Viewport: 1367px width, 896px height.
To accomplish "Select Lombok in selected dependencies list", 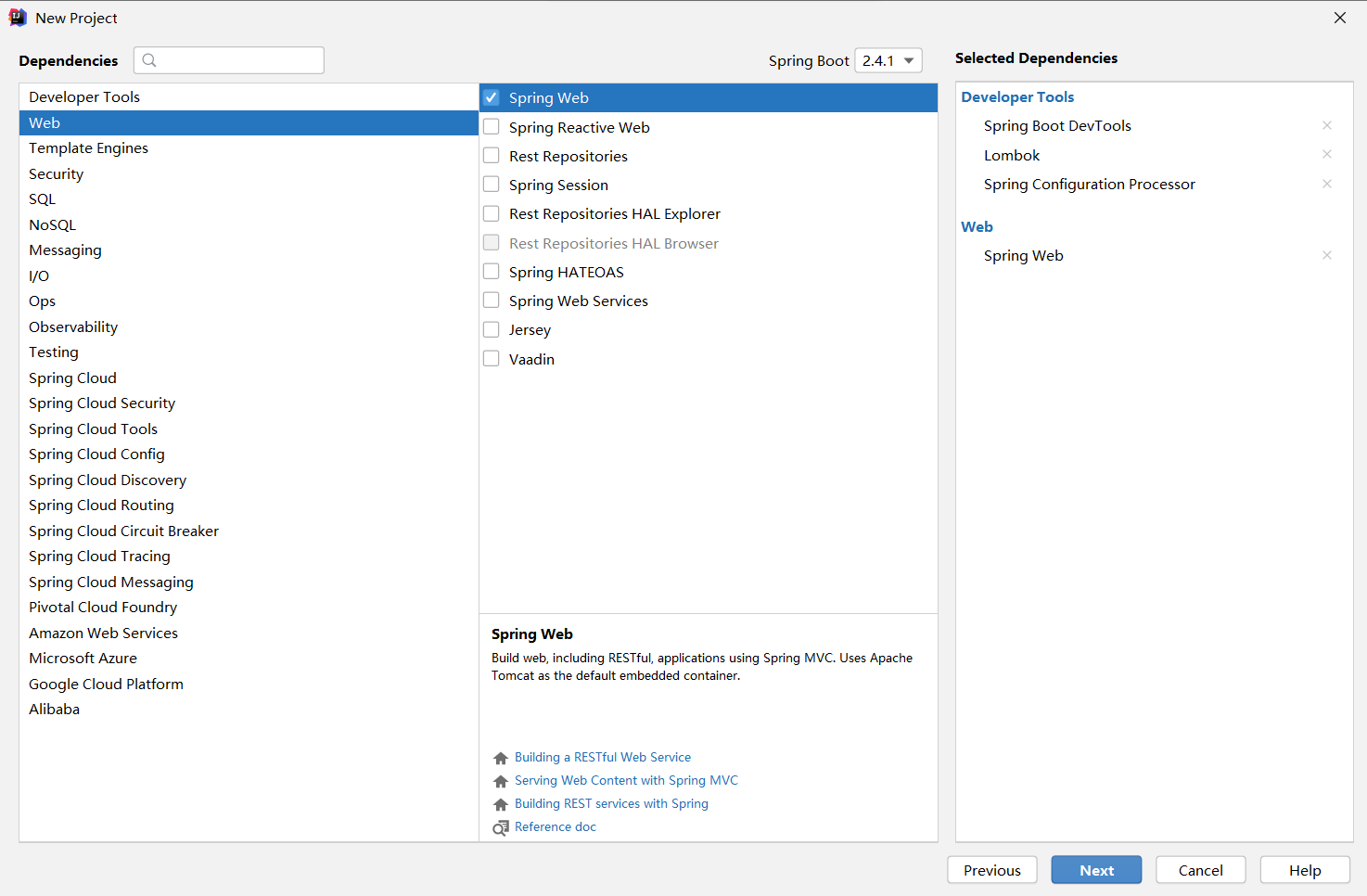I will (x=1012, y=155).
